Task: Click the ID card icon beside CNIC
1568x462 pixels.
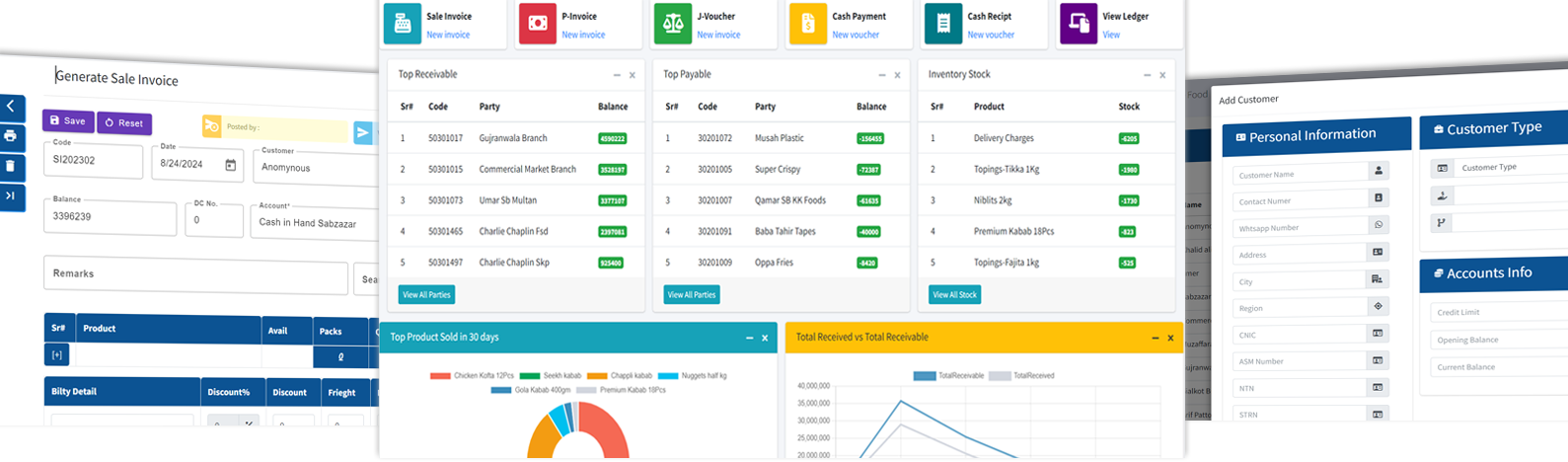Action: [x=1379, y=333]
